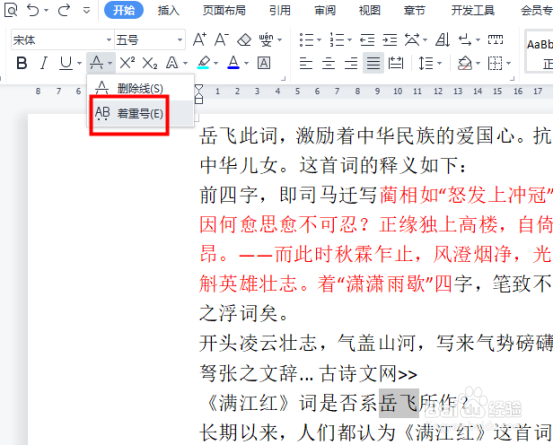The width and height of the screenshot is (554, 446).
Task: Toggle underline formatting
Action: coord(66,64)
